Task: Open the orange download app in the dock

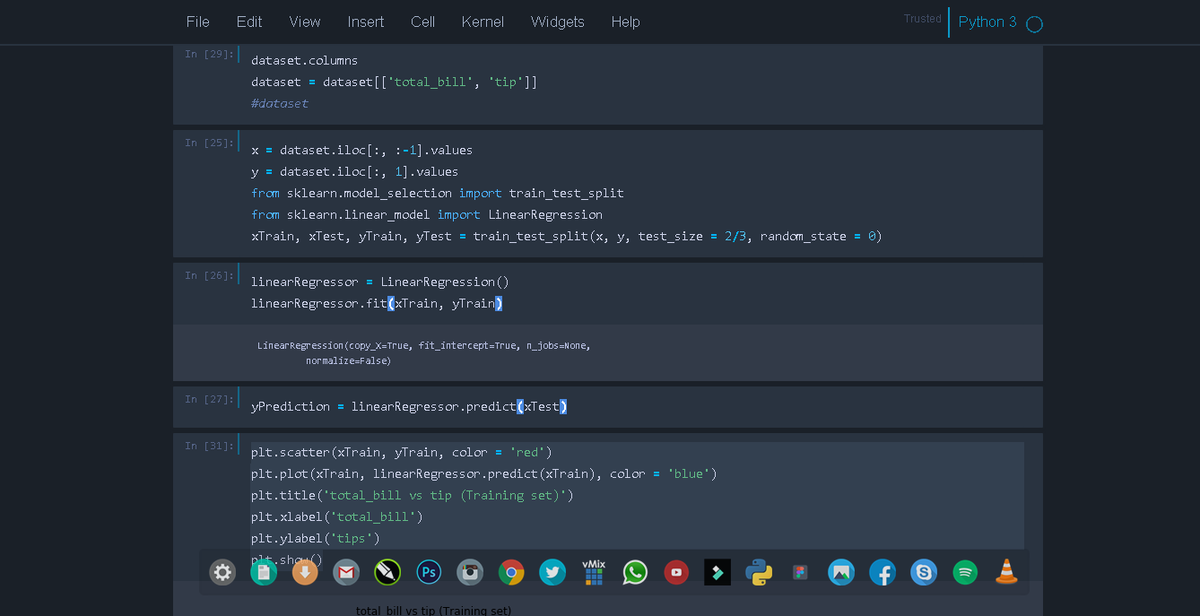Action: coord(304,572)
